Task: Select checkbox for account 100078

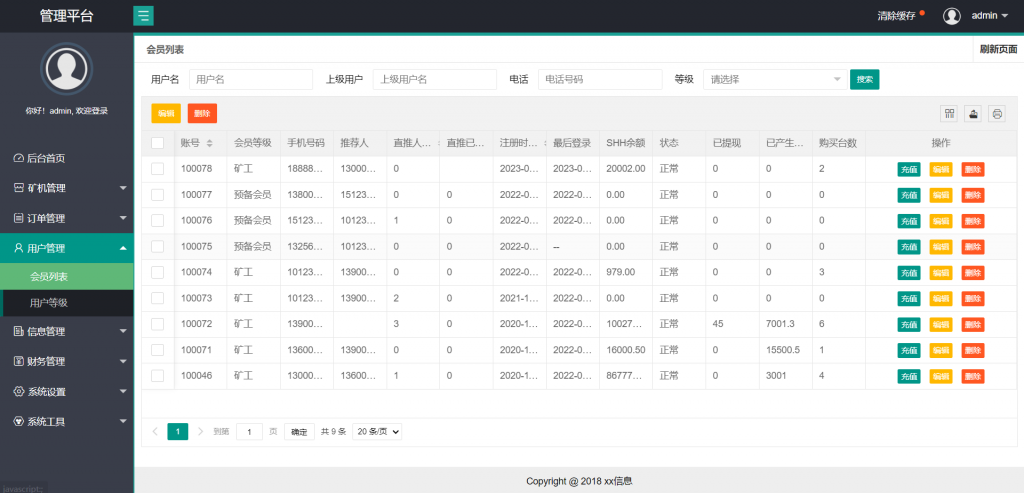Action: pyautogui.click(x=157, y=168)
